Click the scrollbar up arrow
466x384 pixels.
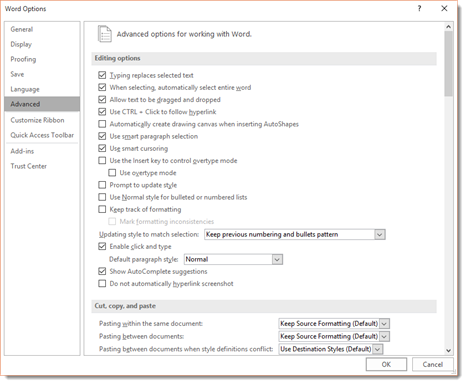click(x=449, y=27)
